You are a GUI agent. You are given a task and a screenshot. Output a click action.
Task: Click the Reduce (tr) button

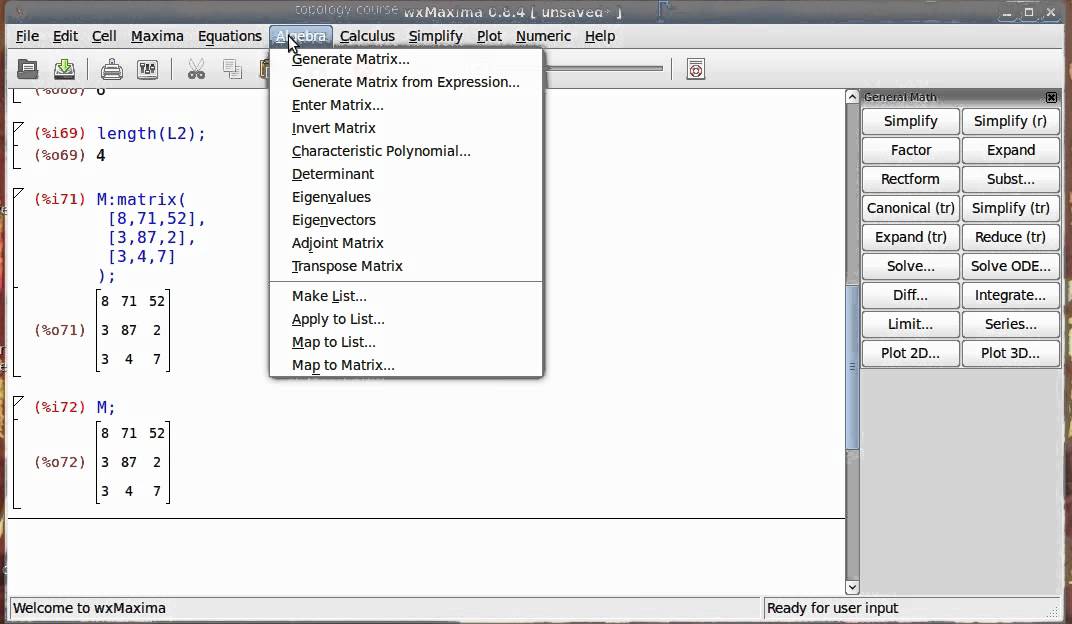click(1010, 237)
